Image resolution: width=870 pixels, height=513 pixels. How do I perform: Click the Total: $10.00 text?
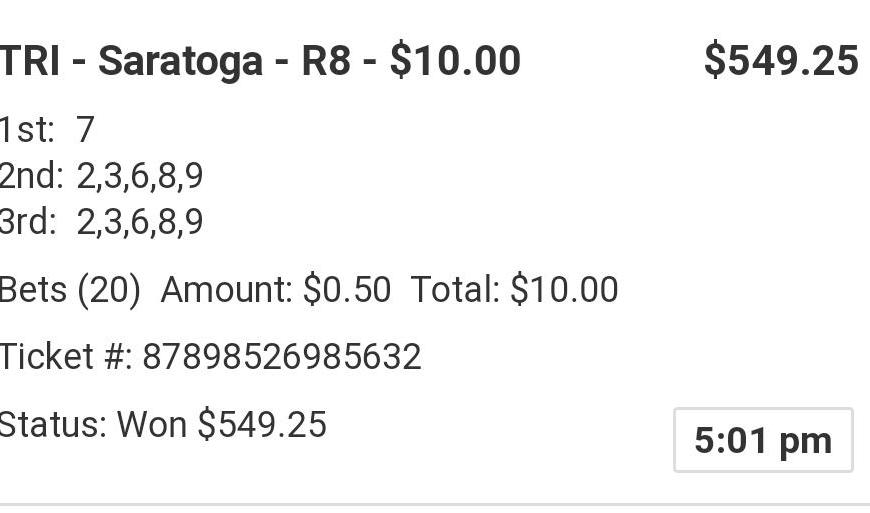[514, 290]
